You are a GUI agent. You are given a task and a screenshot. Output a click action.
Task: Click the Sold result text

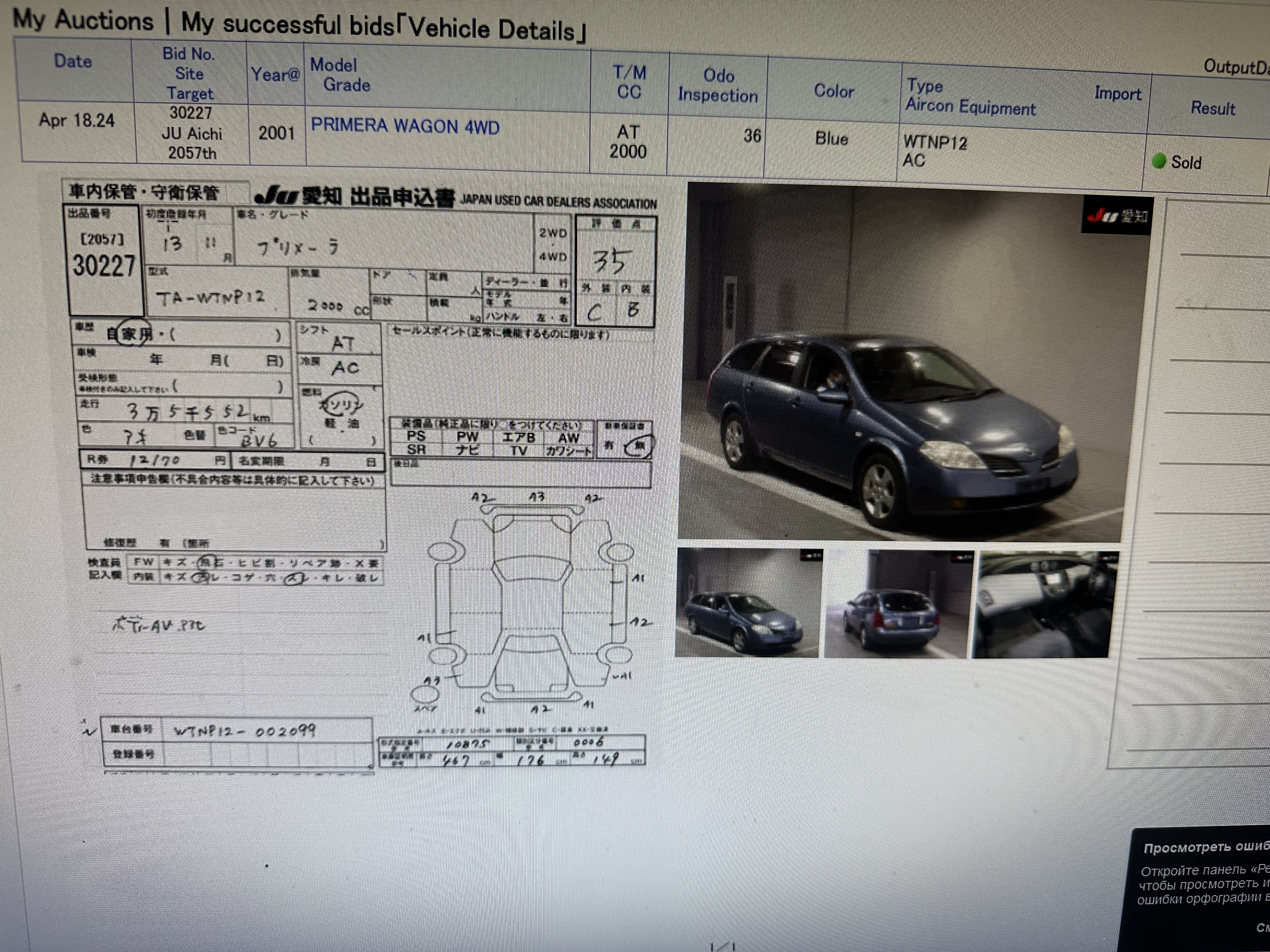tap(1186, 162)
